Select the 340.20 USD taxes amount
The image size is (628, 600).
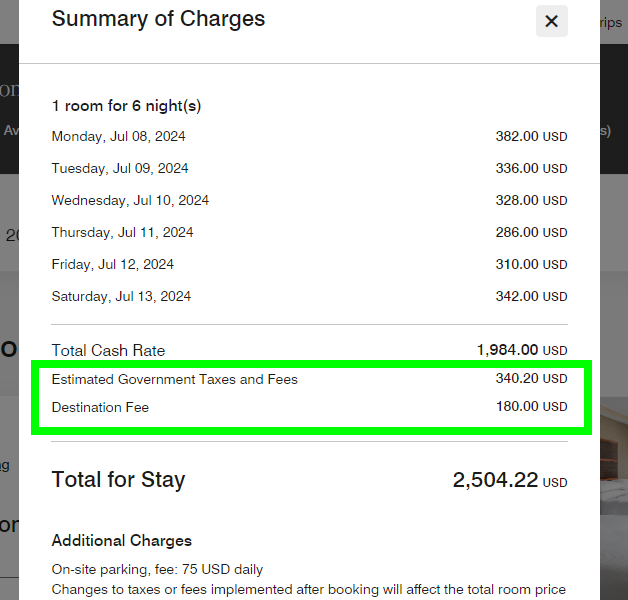tap(531, 379)
